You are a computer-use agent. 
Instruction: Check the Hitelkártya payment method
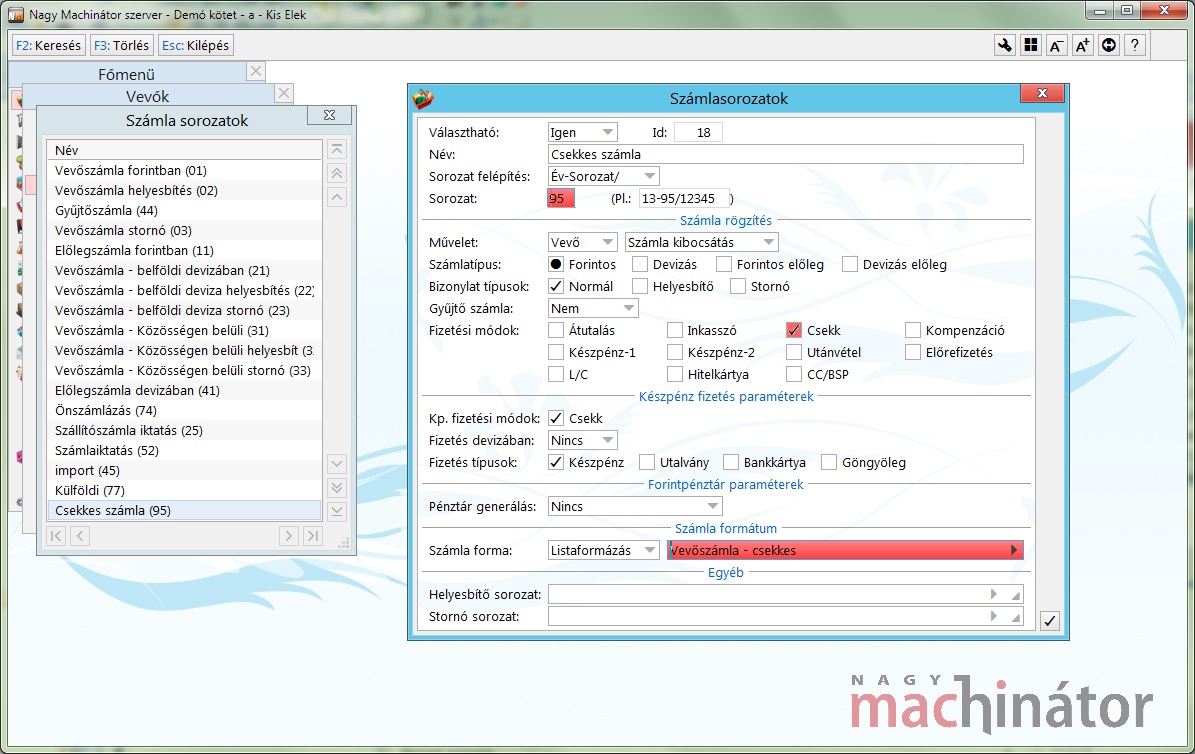(x=674, y=374)
